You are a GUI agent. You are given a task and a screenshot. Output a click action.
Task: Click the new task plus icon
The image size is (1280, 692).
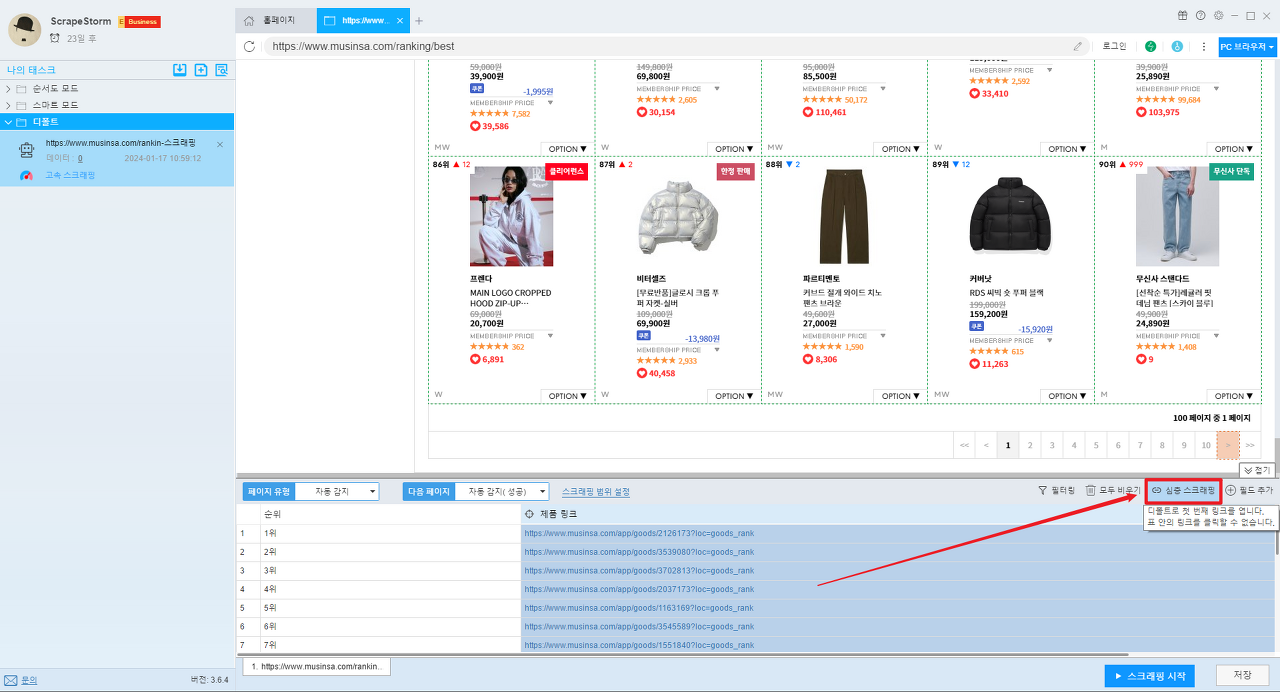pyautogui.click(x=201, y=70)
